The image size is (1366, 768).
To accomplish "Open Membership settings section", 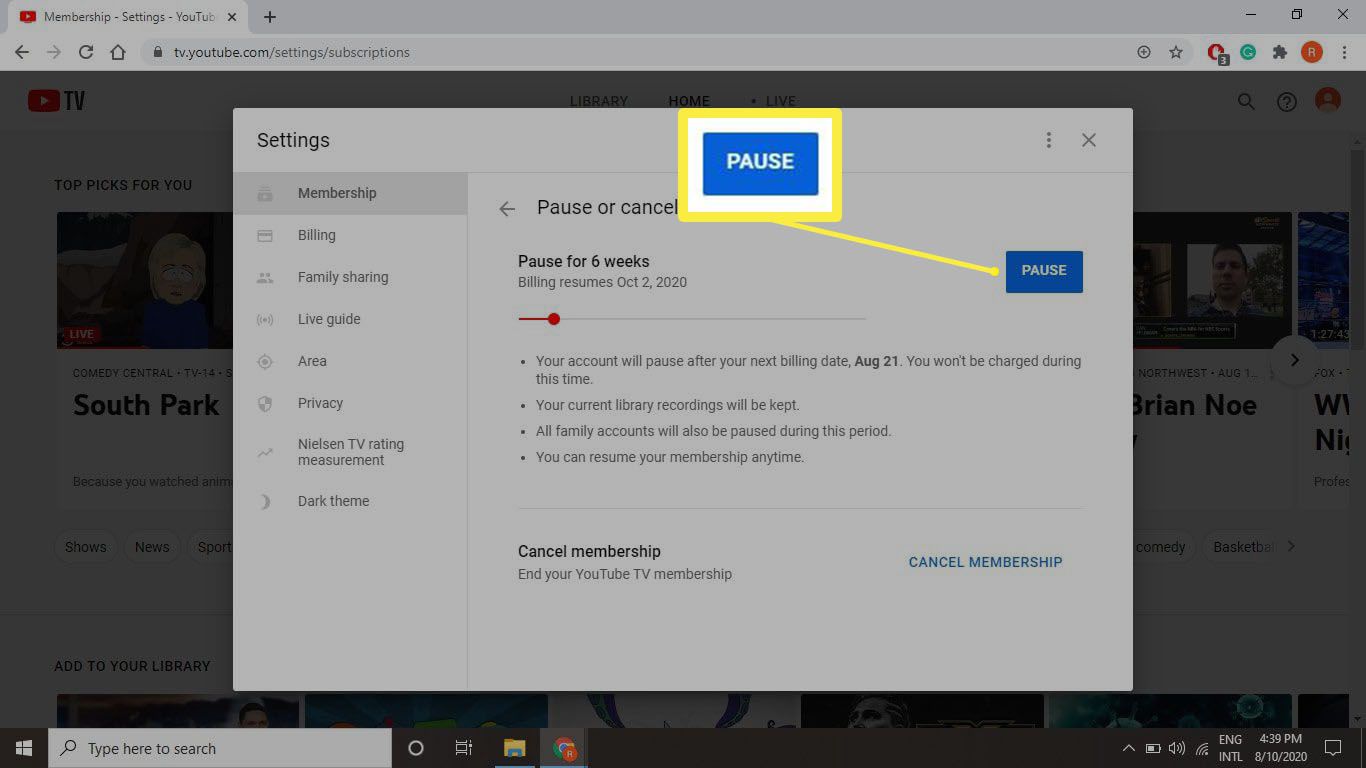I will [350, 193].
